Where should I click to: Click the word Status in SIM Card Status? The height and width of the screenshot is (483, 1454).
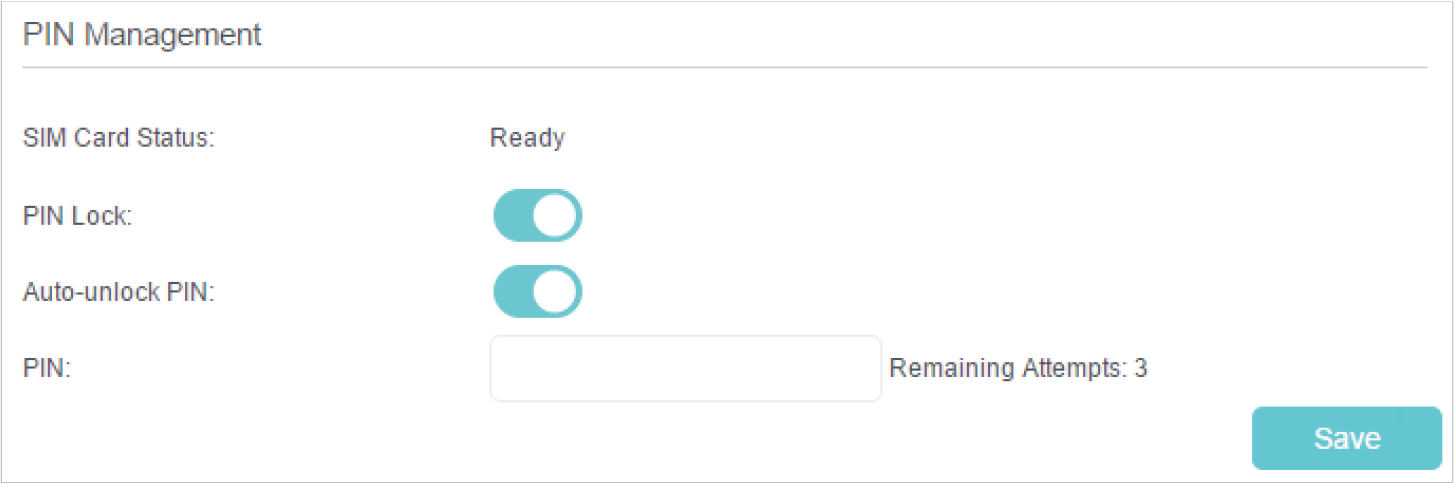tap(183, 138)
